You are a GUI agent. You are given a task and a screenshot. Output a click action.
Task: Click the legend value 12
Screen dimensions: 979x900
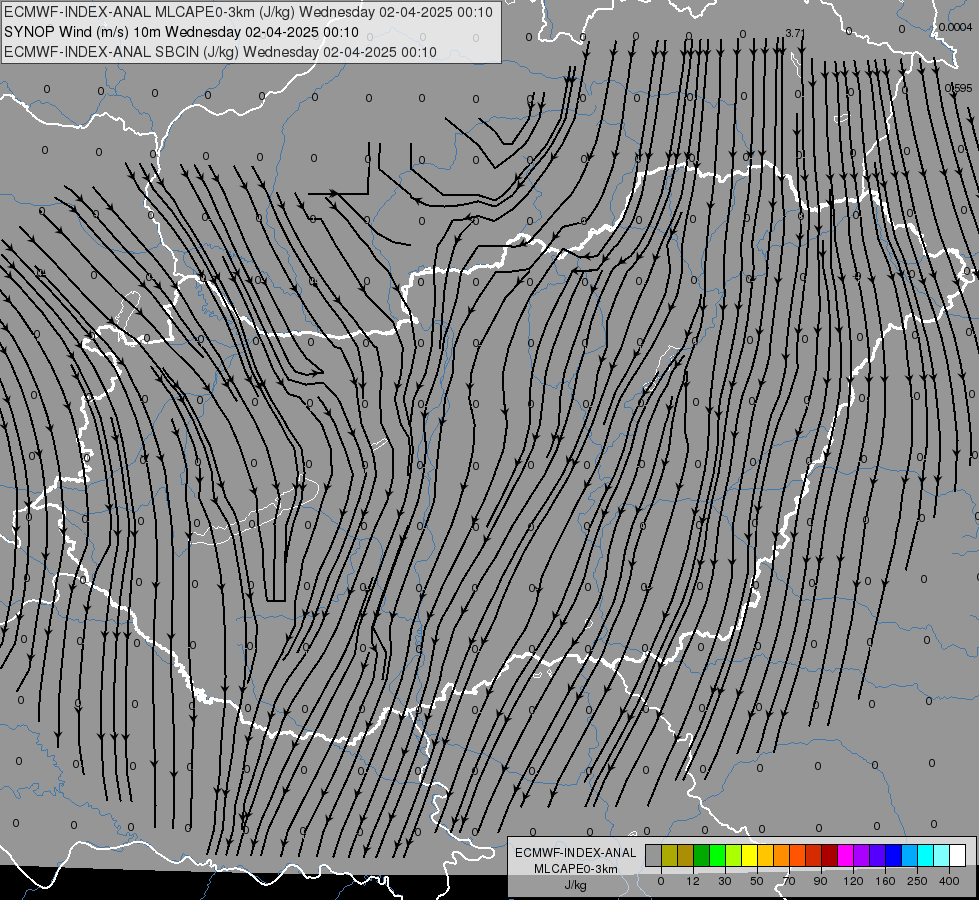(x=693, y=881)
